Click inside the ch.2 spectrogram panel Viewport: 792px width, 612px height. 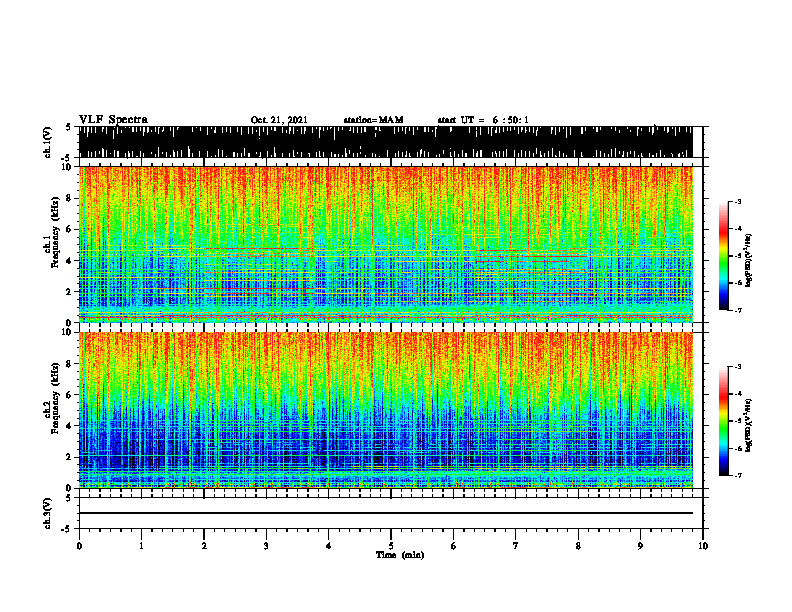pyautogui.click(x=385, y=410)
